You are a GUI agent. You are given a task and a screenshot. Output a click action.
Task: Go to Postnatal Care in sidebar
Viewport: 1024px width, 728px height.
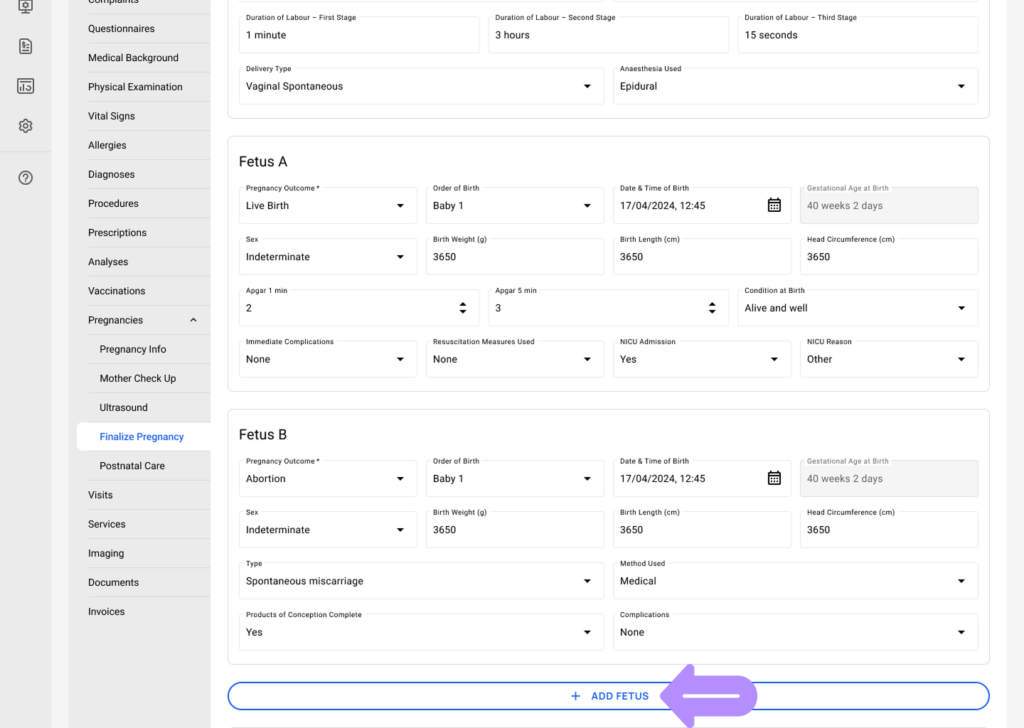[x=132, y=466]
